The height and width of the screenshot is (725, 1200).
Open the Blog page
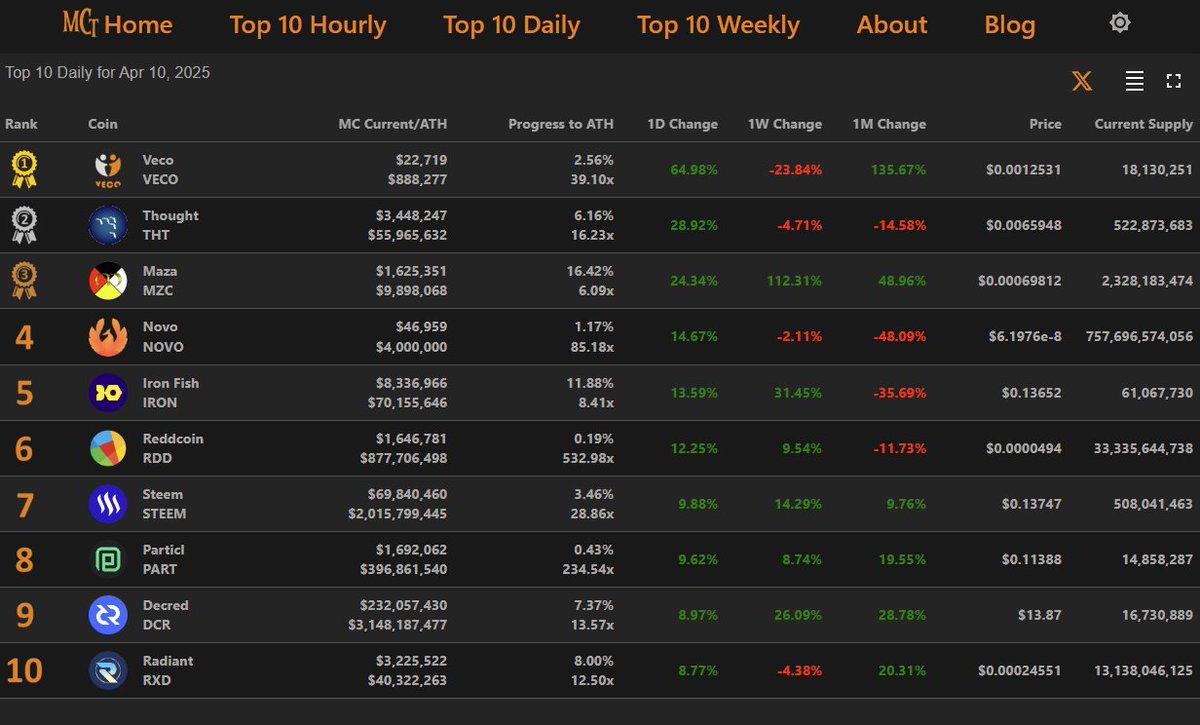coord(1010,25)
